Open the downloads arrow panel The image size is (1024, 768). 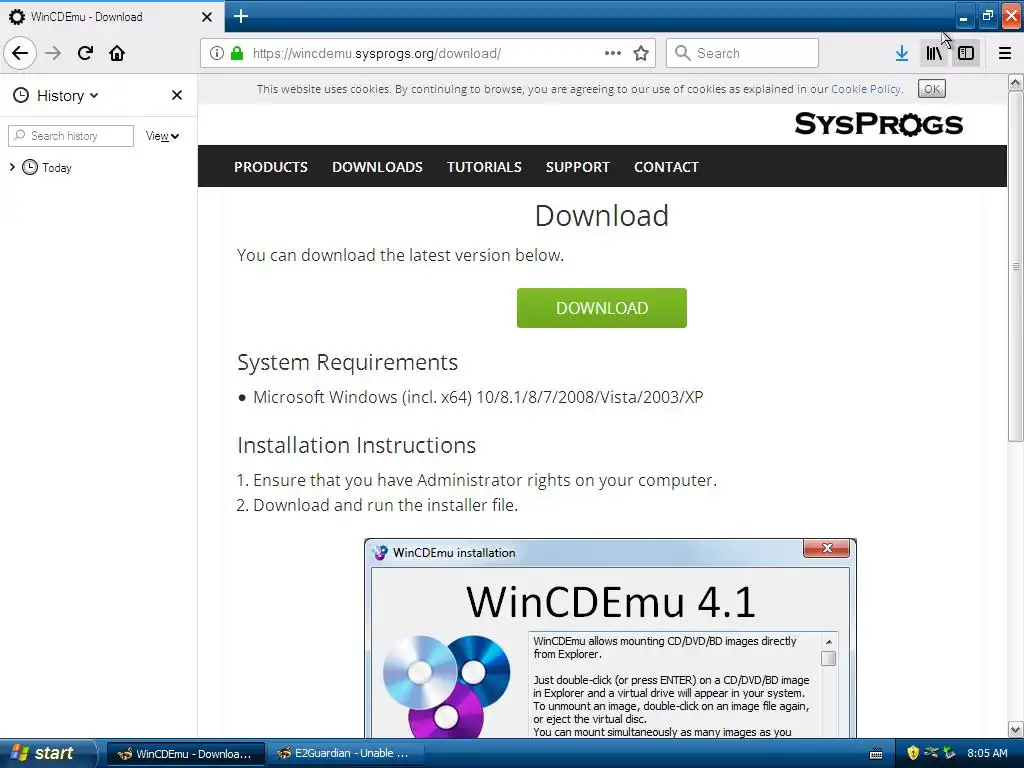pos(902,53)
